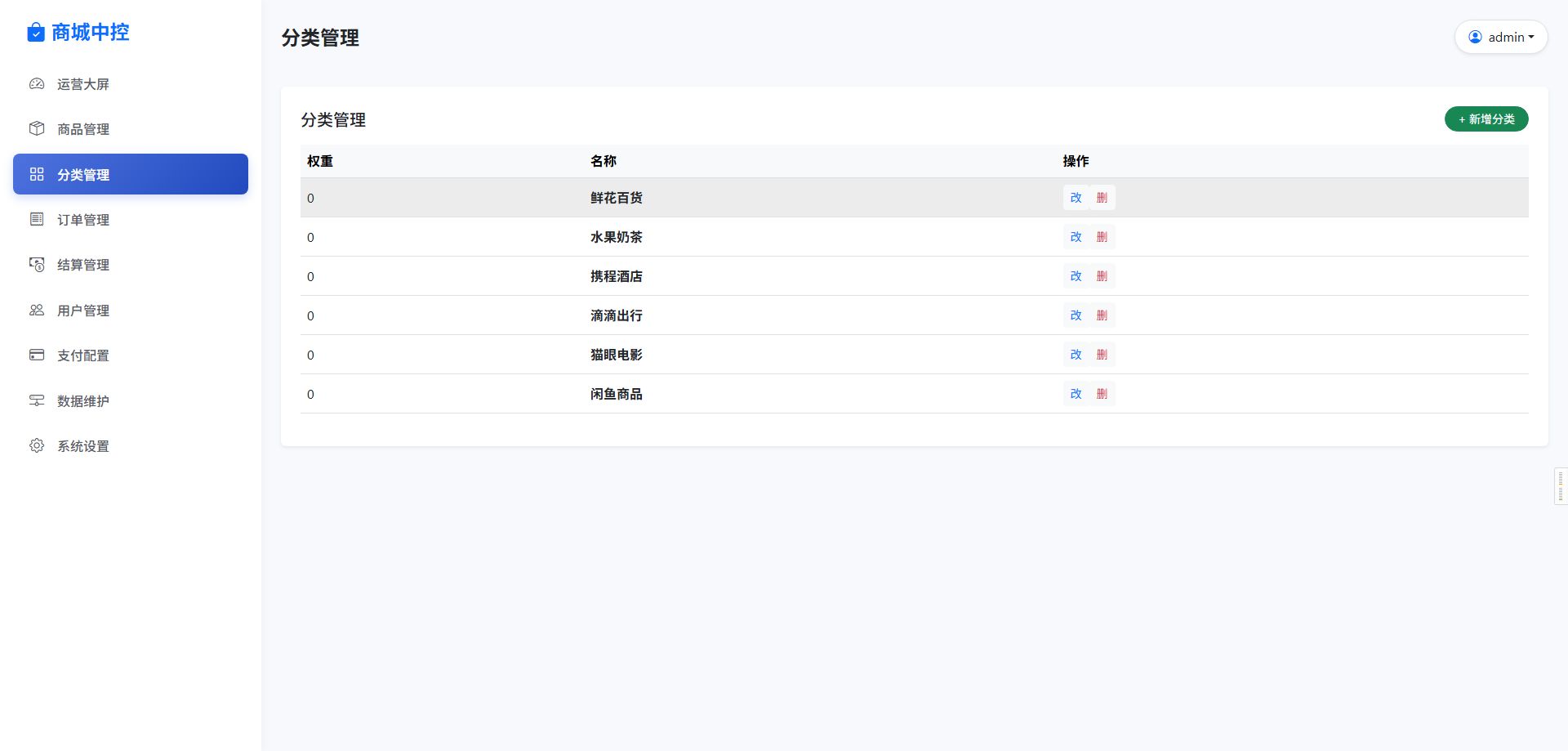
Task: Click the 用户管理 people icon
Action: click(x=37, y=310)
